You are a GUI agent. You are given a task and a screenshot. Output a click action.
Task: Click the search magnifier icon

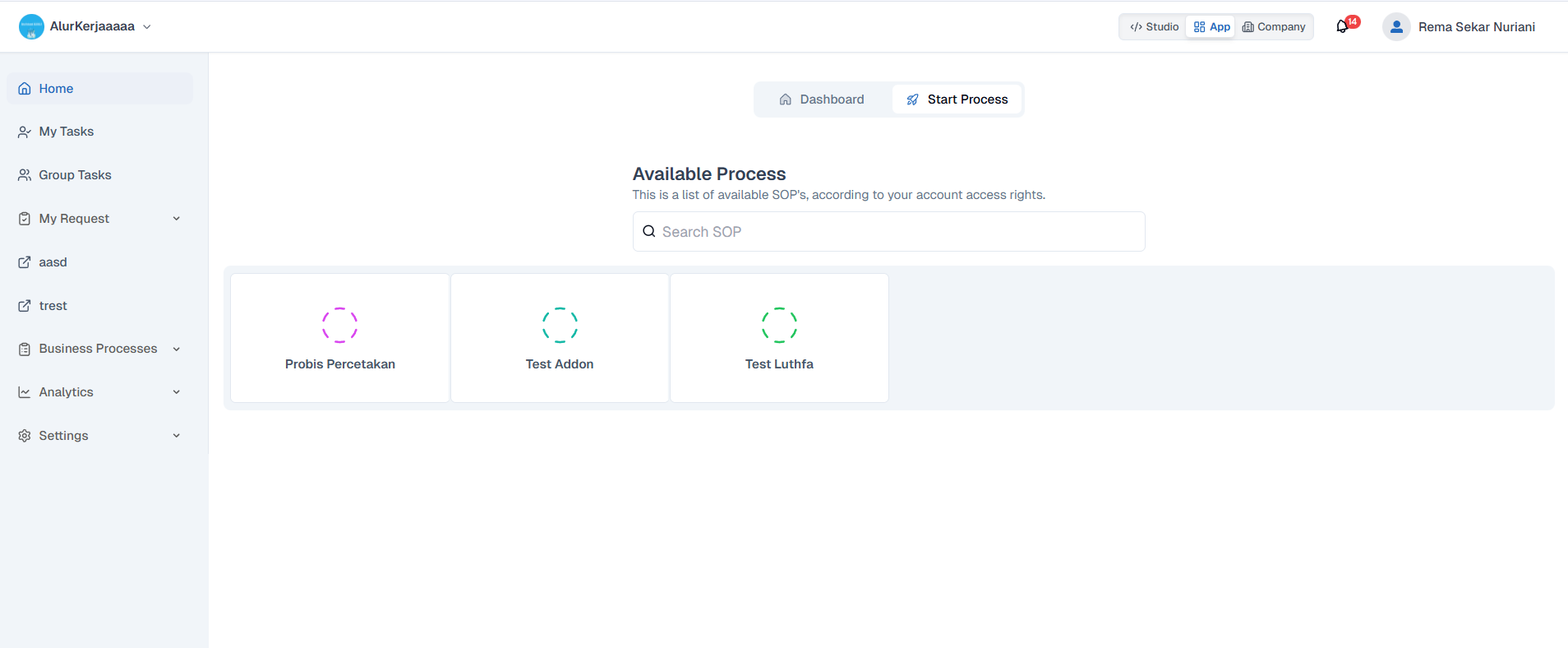[x=648, y=232]
